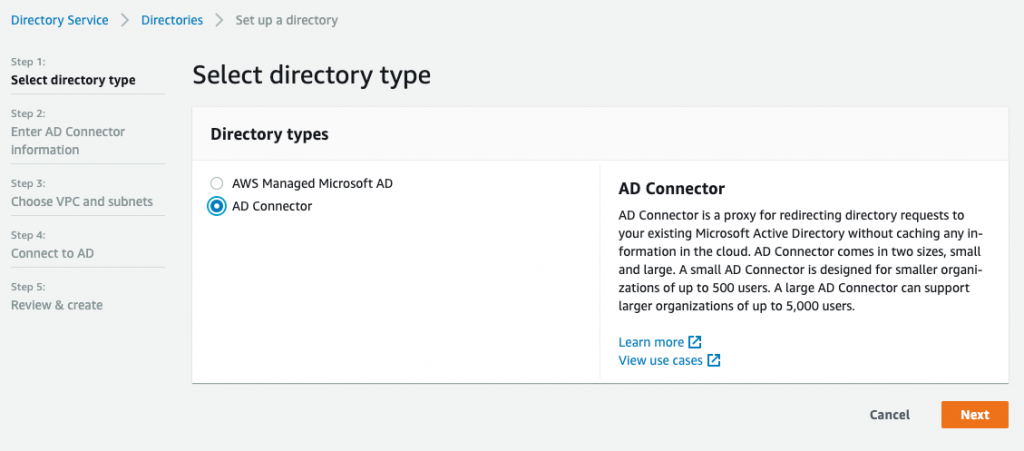Click the AD Connector option label
The width and height of the screenshot is (1024, 451).
pyautogui.click(x=272, y=206)
